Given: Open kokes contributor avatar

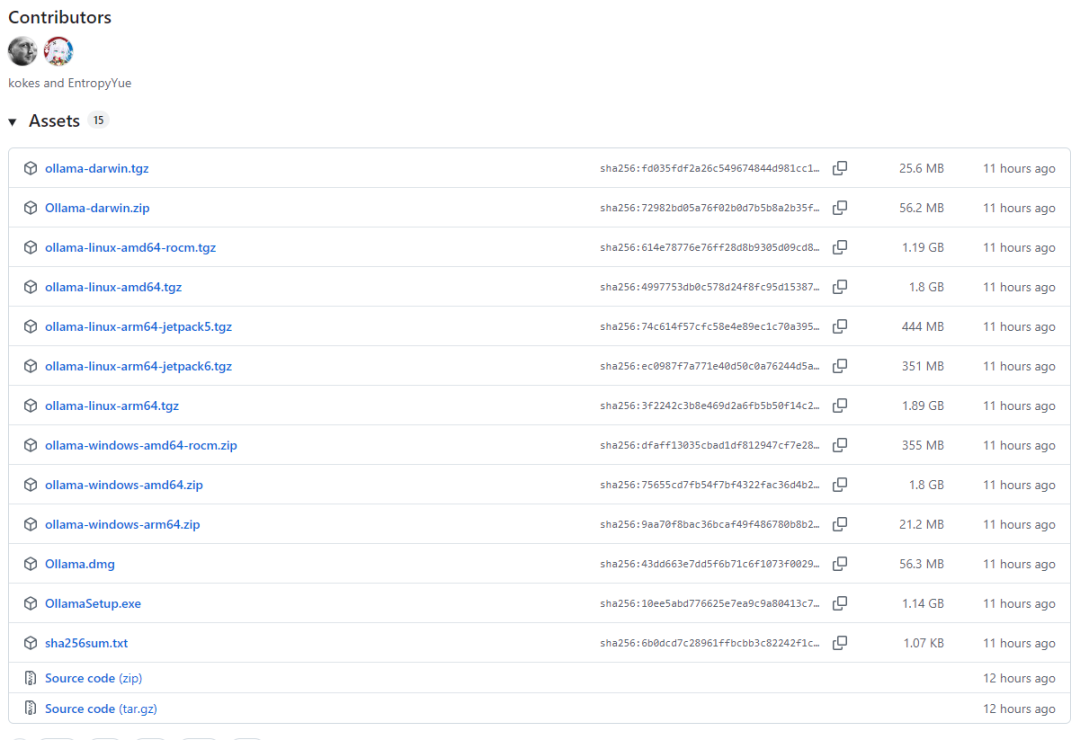Looking at the screenshot, I should pos(23,51).
